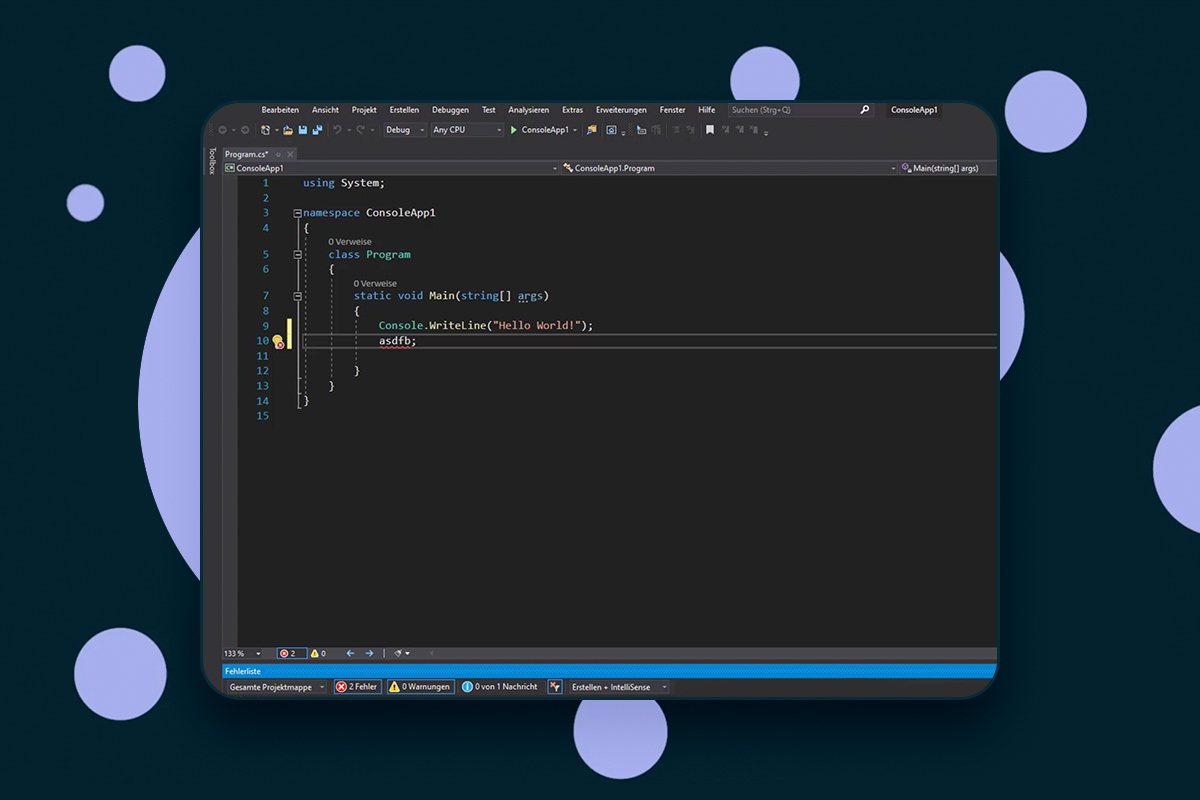Click the yellow warning count 0 indicator under the editor
Image resolution: width=1200 pixels, height=800 pixels.
point(318,653)
